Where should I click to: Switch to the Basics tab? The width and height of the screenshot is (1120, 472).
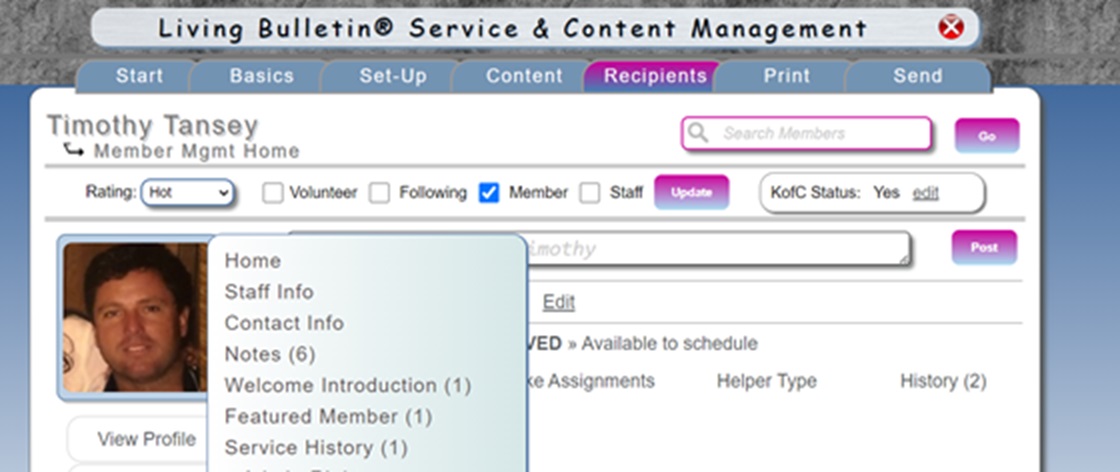coord(261,76)
